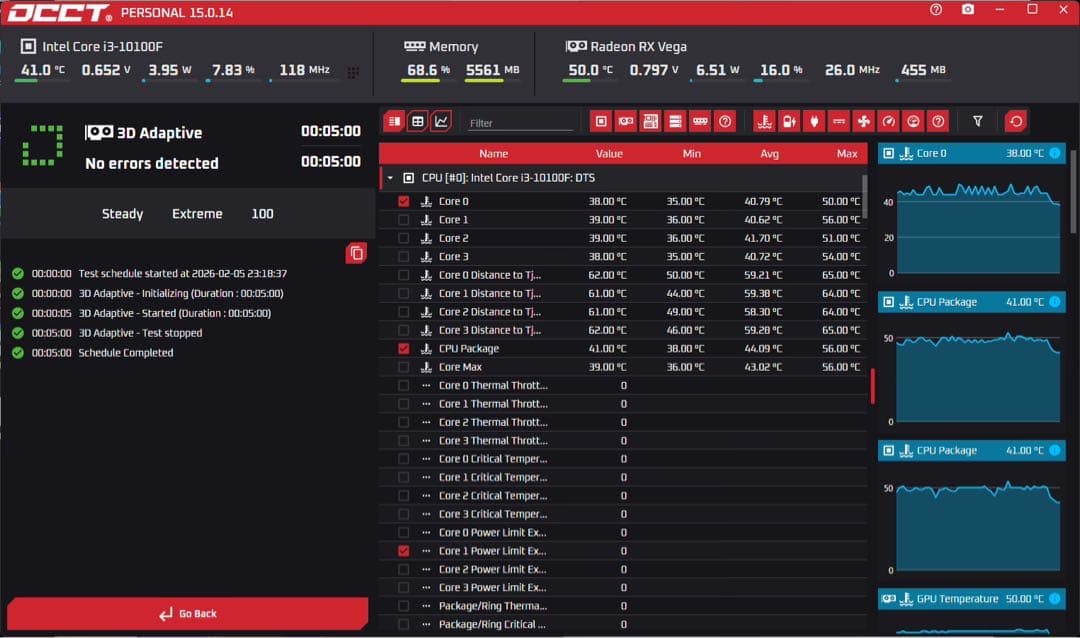The image size is (1080, 638).
Task: Check the Core 2 sensor checkbox
Action: pos(404,238)
